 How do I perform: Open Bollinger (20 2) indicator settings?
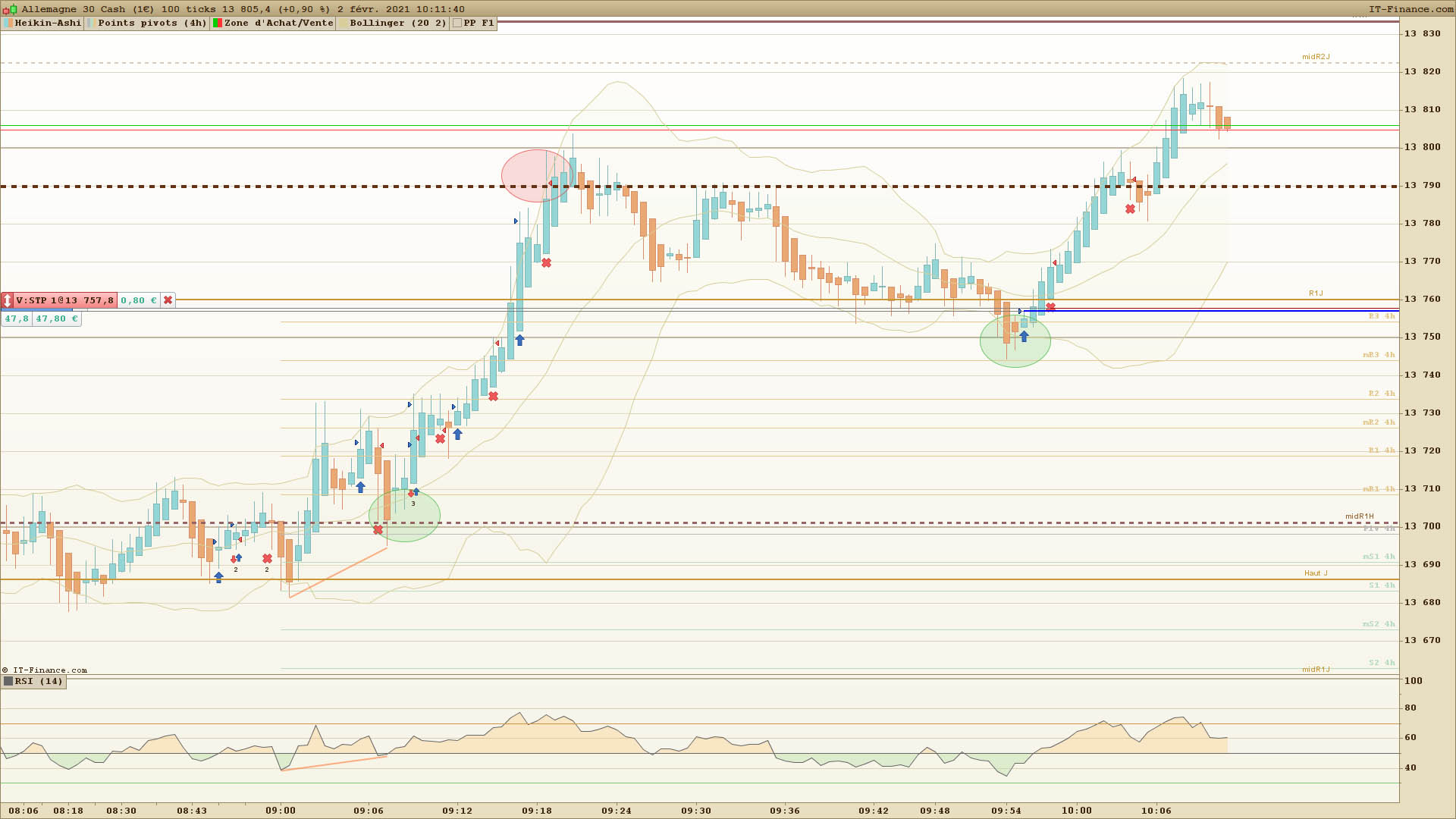[397, 24]
